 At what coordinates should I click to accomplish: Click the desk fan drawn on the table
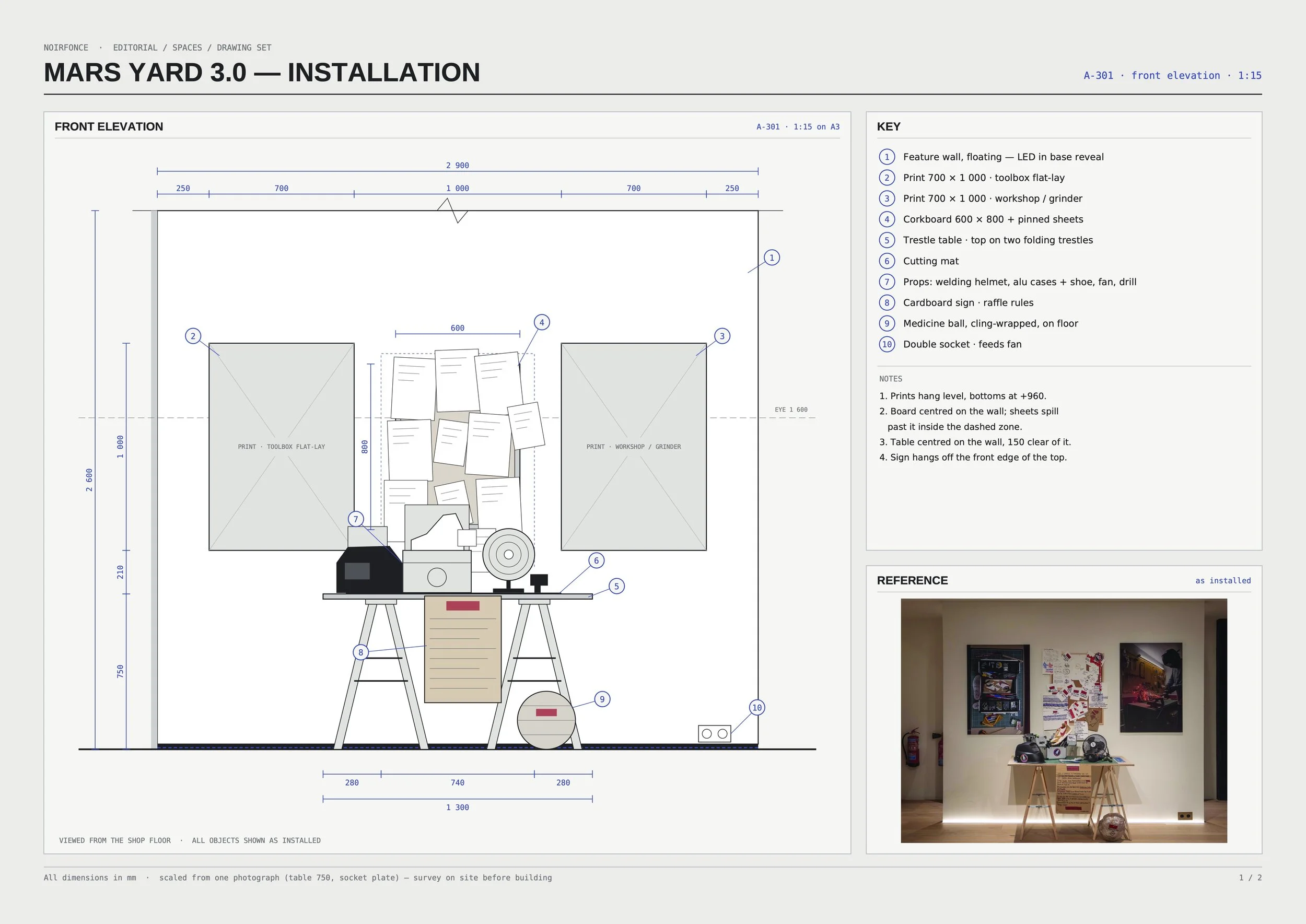(509, 560)
